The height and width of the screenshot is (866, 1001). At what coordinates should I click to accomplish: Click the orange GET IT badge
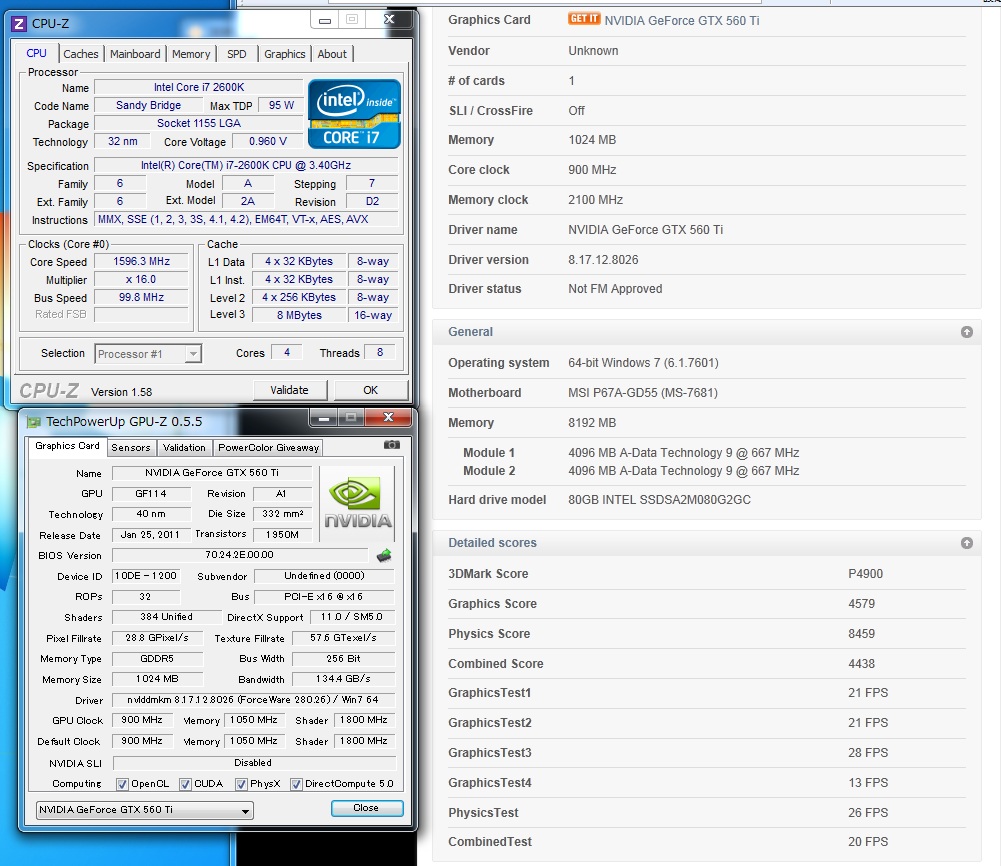click(584, 19)
